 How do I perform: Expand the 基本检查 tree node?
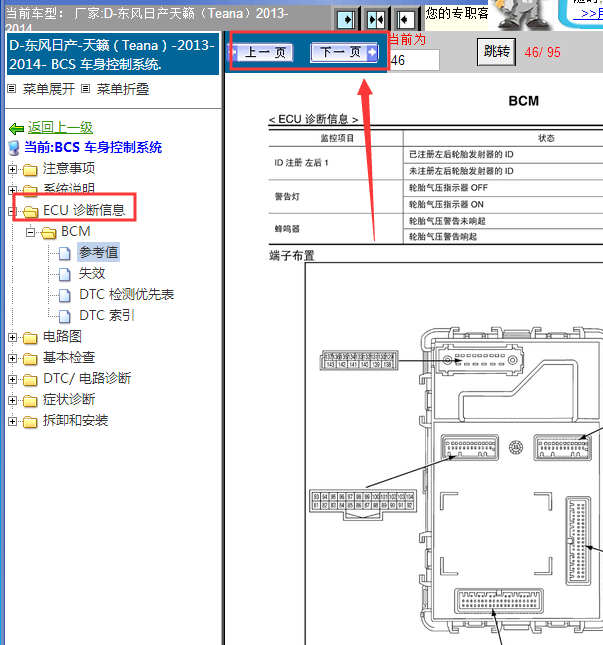(x=12, y=358)
